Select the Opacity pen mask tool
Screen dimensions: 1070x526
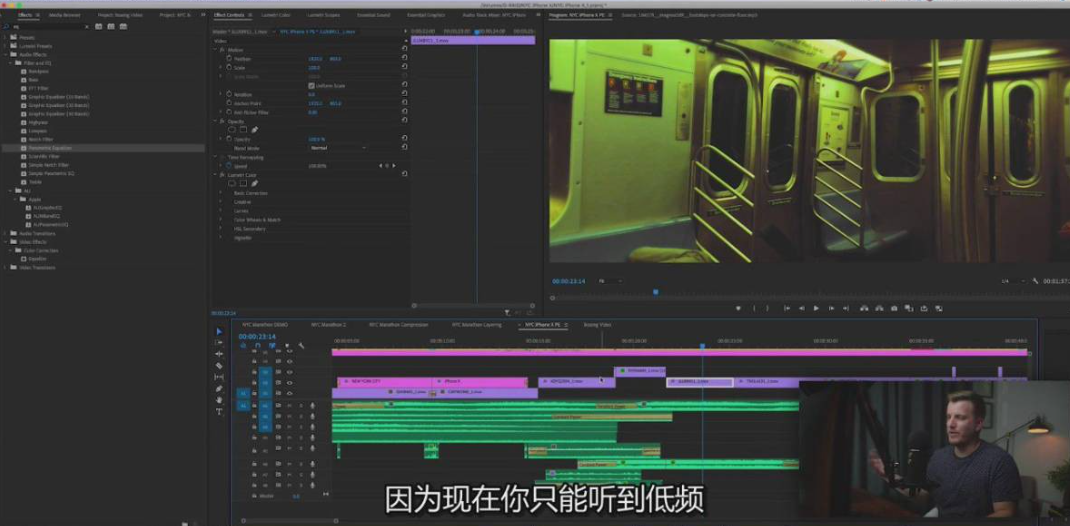point(254,130)
